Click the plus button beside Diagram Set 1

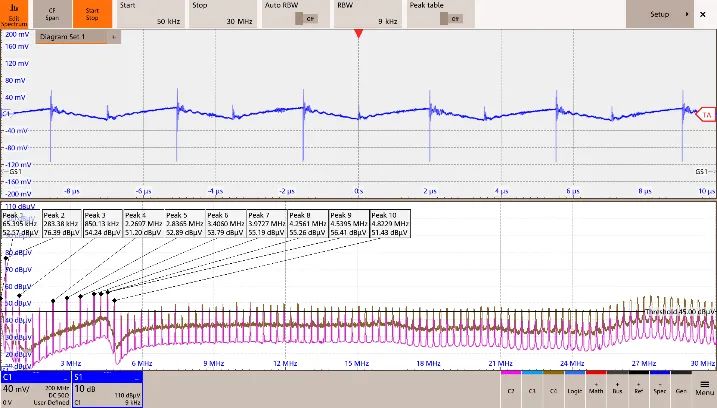pyautogui.click(x=114, y=37)
